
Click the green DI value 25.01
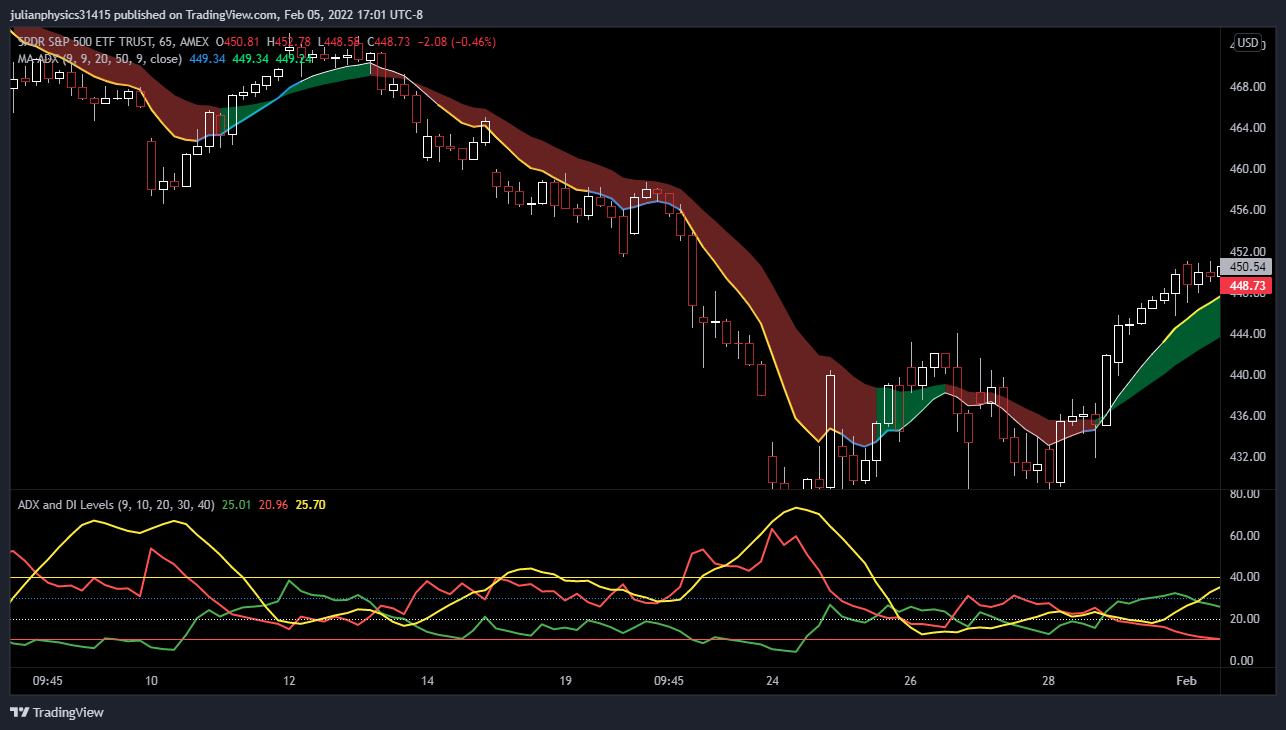236,505
